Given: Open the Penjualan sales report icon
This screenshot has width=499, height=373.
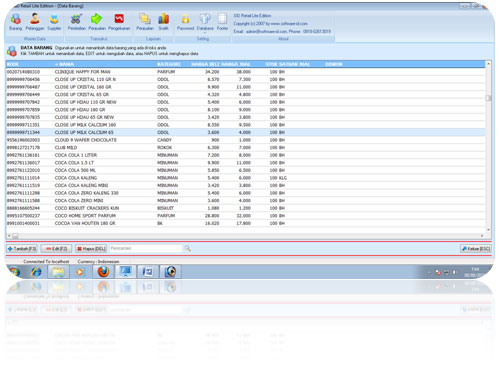Looking at the screenshot, I should [145, 22].
